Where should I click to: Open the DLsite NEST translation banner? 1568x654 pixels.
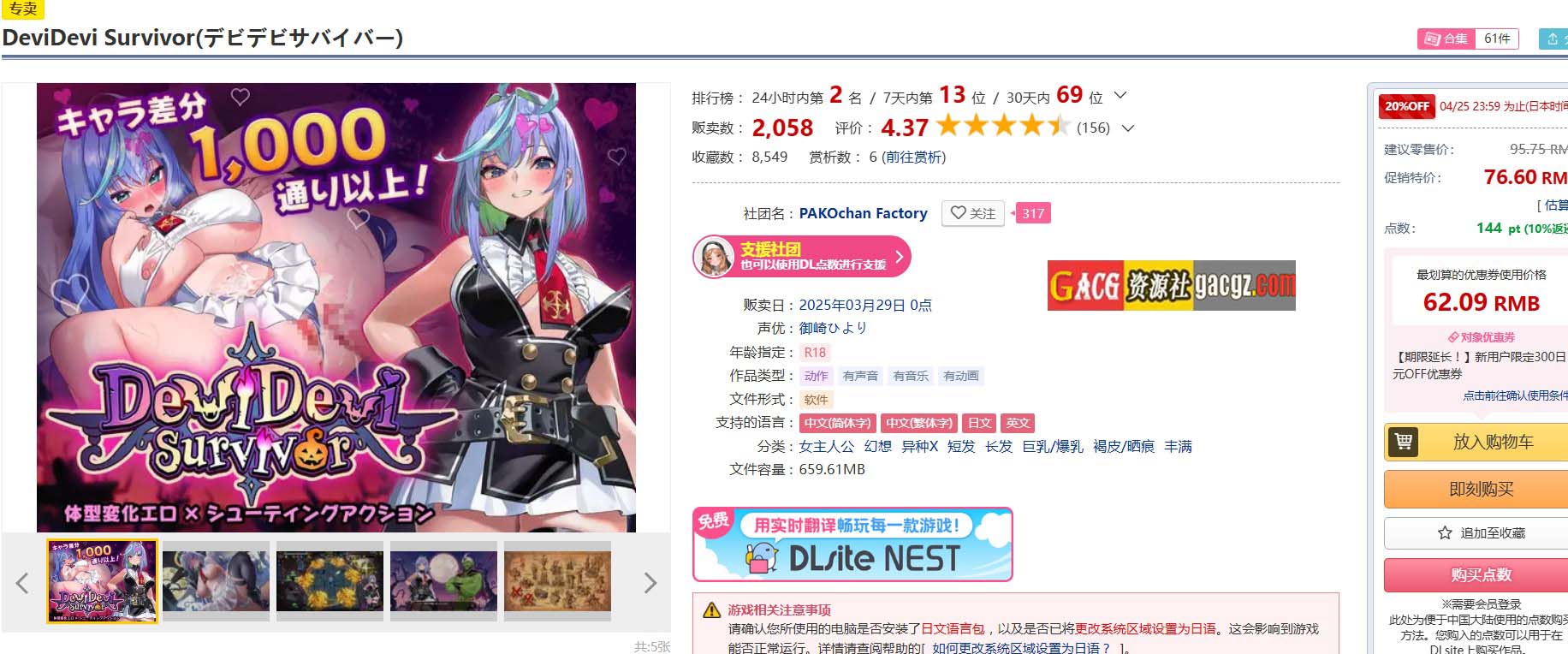(852, 544)
